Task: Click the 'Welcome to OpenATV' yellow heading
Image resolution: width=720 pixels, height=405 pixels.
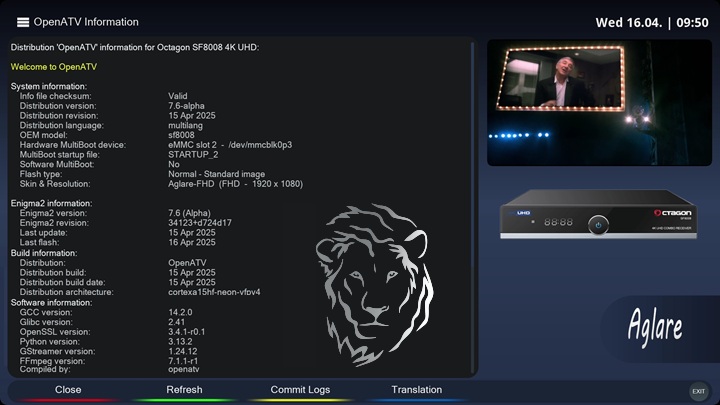Action: (54, 67)
